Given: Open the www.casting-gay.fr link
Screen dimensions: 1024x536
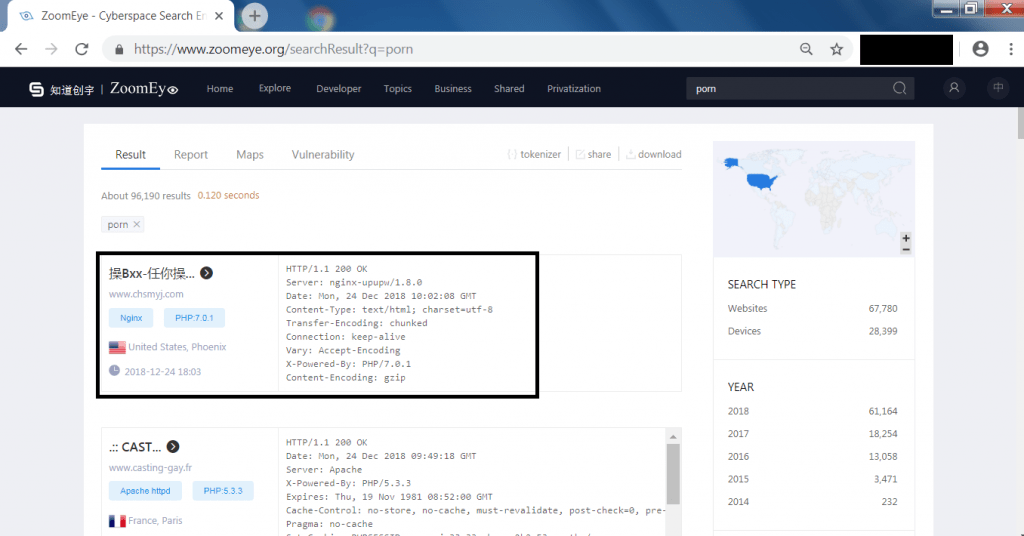Looking at the screenshot, I should pyautogui.click(x=150, y=467).
